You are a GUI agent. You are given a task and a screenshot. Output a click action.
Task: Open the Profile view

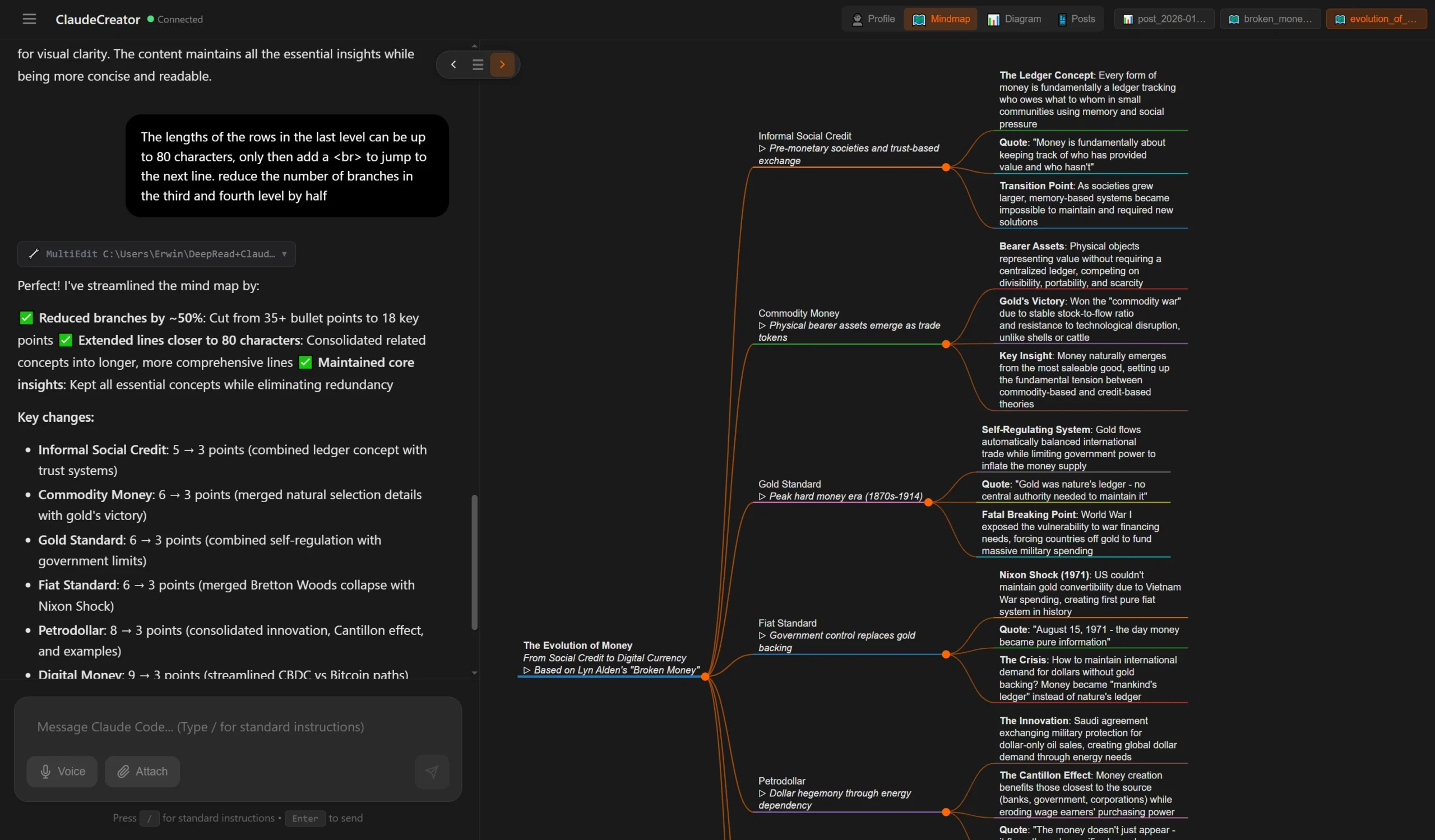coord(873,19)
